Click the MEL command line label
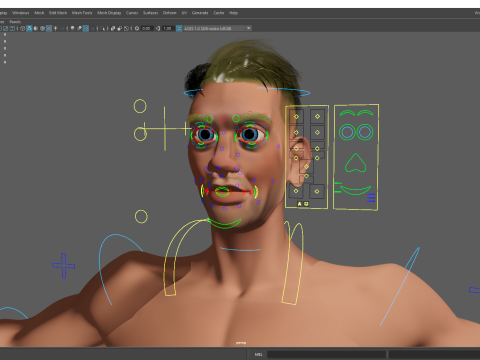 click(258, 354)
